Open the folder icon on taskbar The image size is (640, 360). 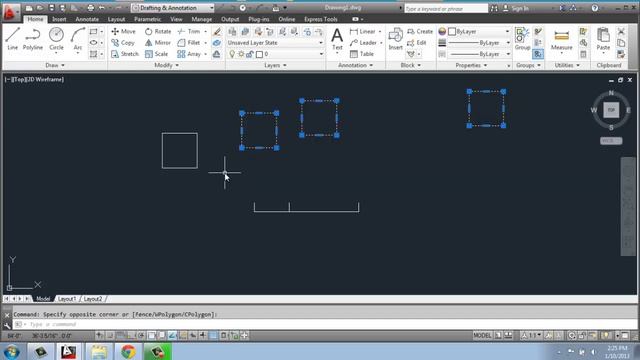[99, 352]
